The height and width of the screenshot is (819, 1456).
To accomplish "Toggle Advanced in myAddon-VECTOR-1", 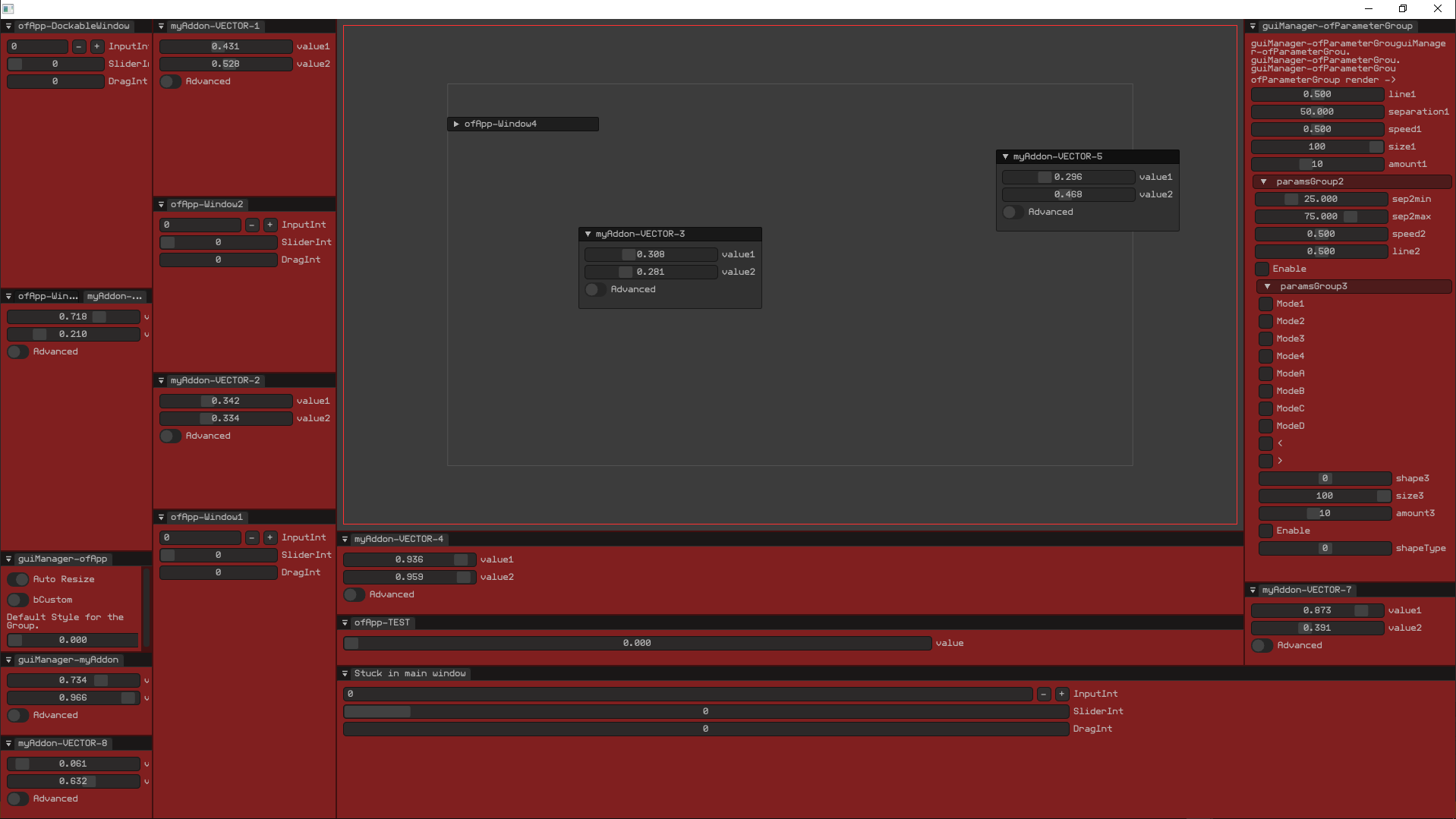I will (170, 81).
